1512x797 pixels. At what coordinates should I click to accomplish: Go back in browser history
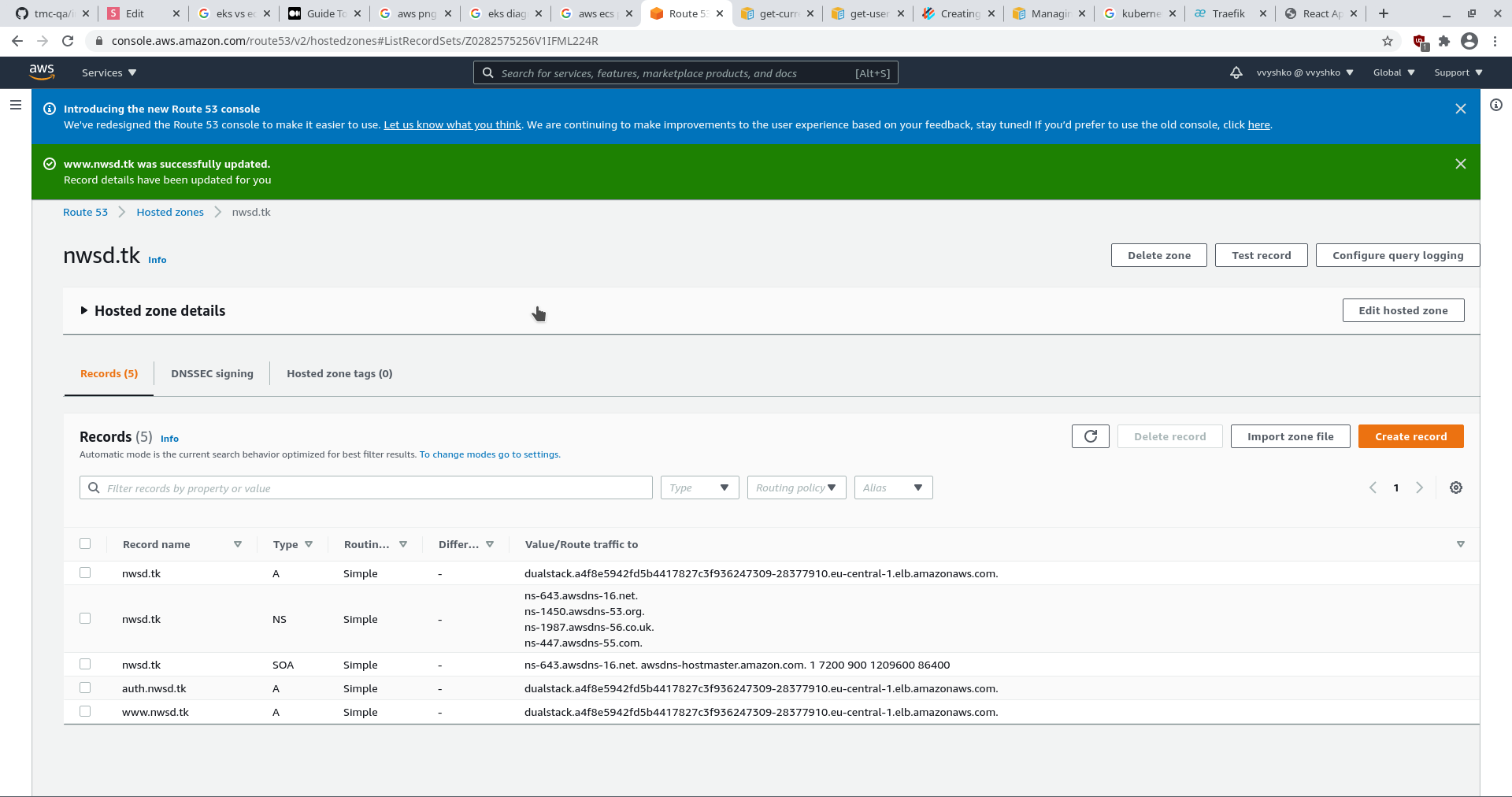17,41
